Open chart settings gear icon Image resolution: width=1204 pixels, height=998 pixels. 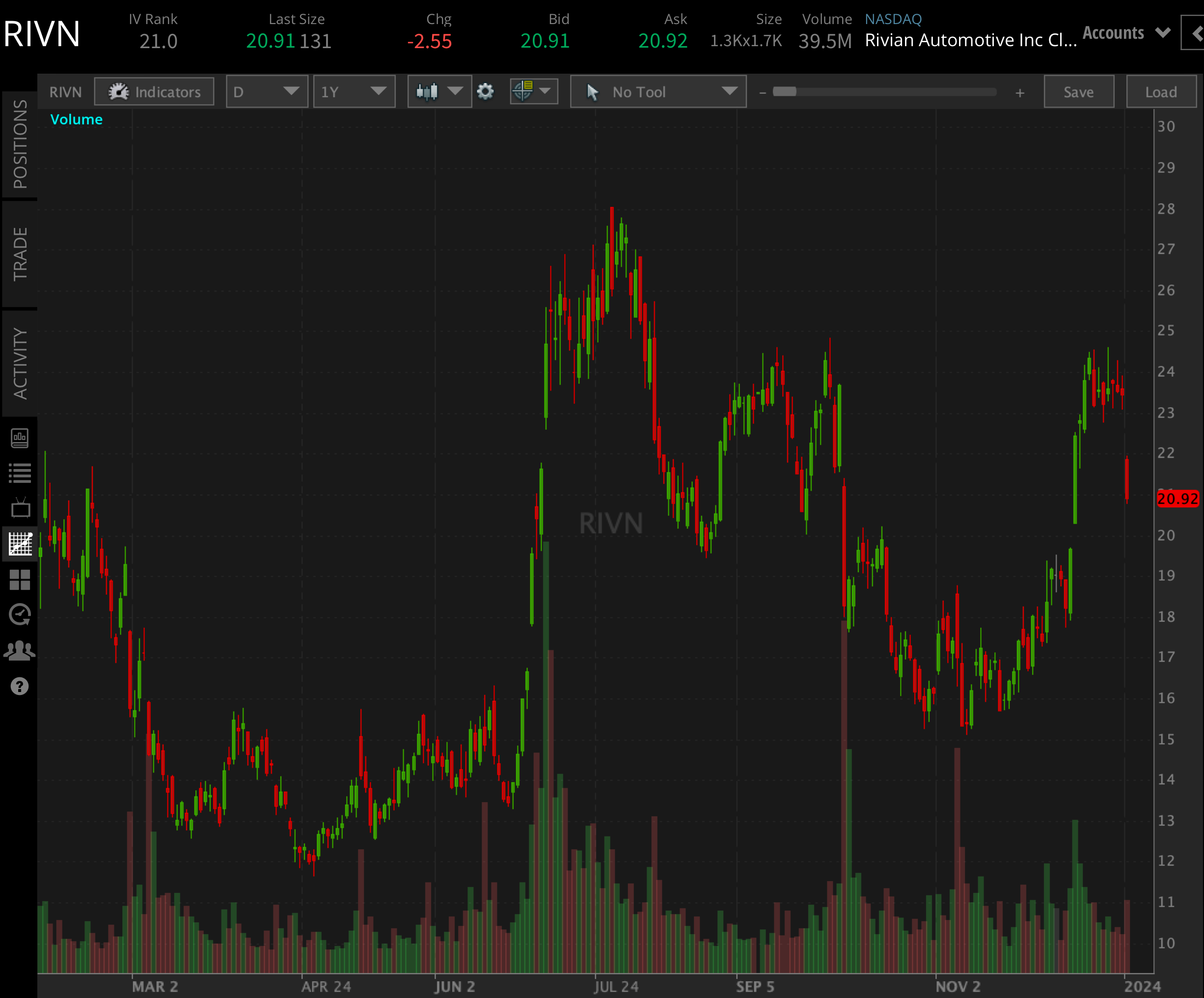click(x=485, y=92)
